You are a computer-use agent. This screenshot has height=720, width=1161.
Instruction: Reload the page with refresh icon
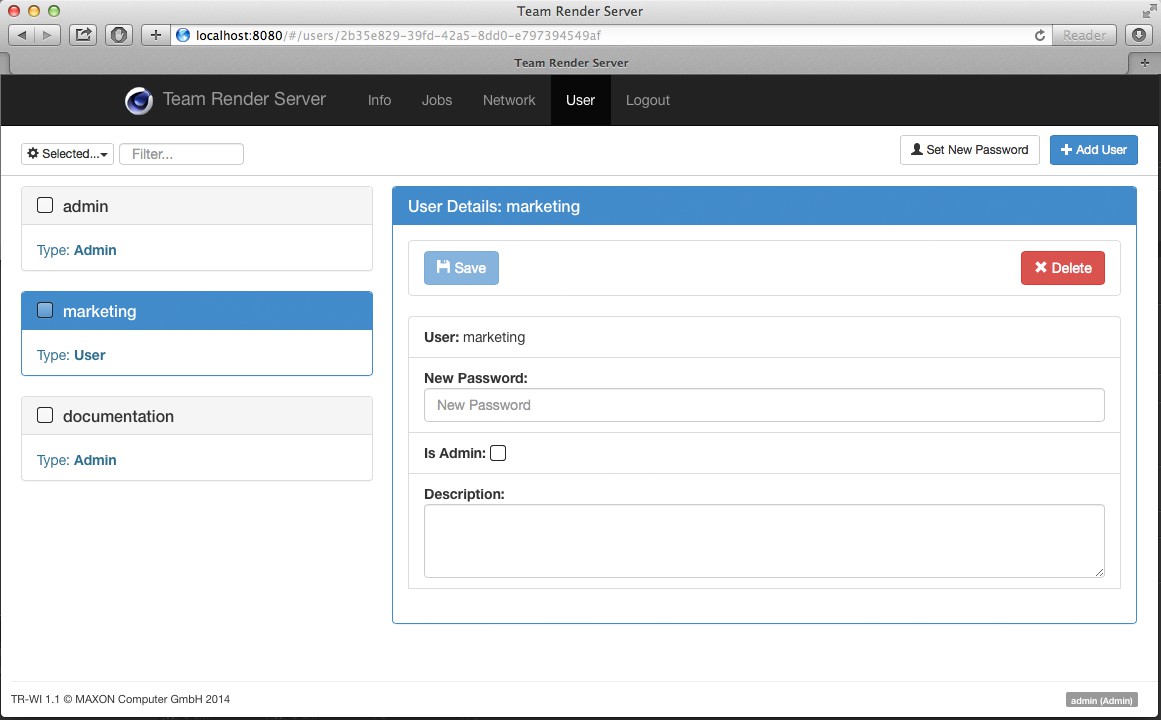pyautogui.click(x=1040, y=35)
